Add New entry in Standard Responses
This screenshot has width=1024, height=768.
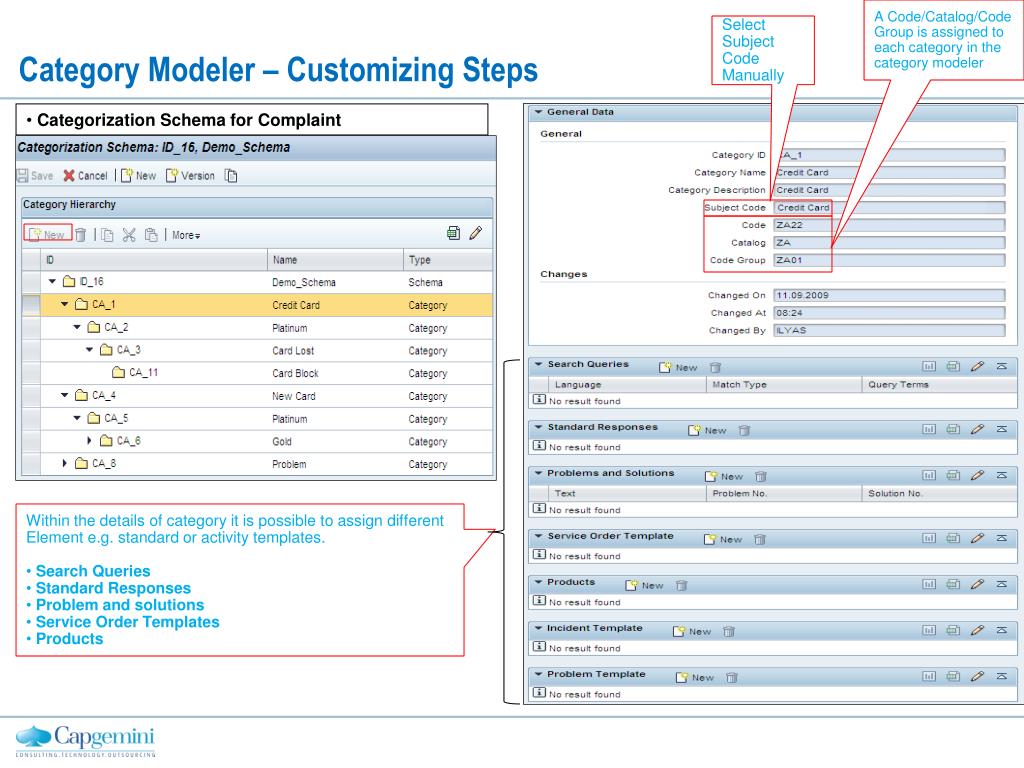click(707, 430)
